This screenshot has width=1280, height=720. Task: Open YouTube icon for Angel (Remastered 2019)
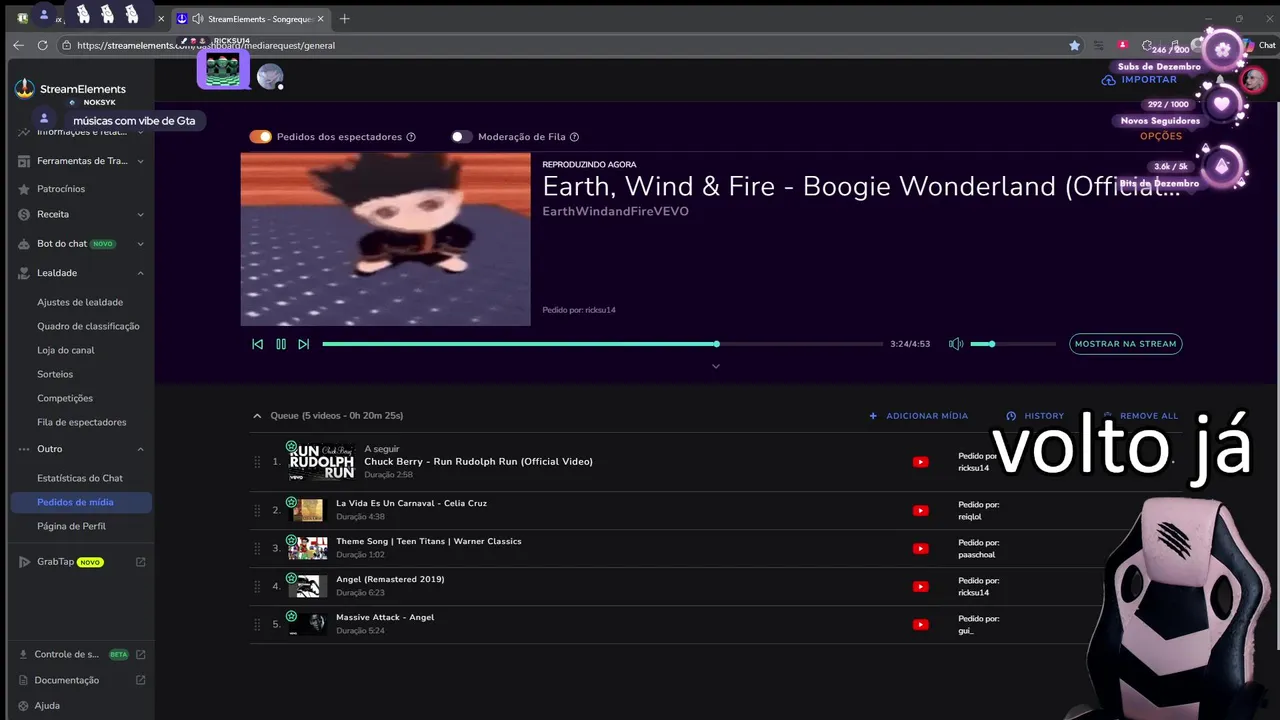[921, 587]
